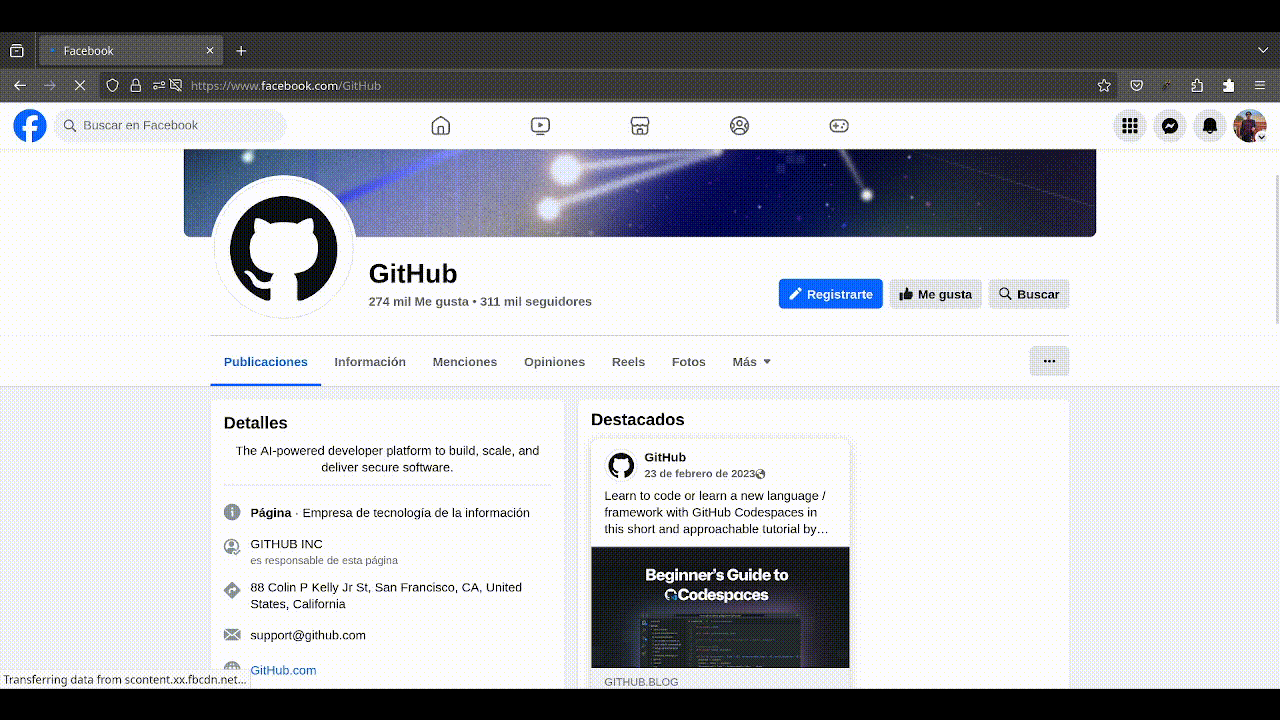This screenshot has height=720, width=1280.
Task: Click the site security padlock icon
Action: [x=136, y=86]
